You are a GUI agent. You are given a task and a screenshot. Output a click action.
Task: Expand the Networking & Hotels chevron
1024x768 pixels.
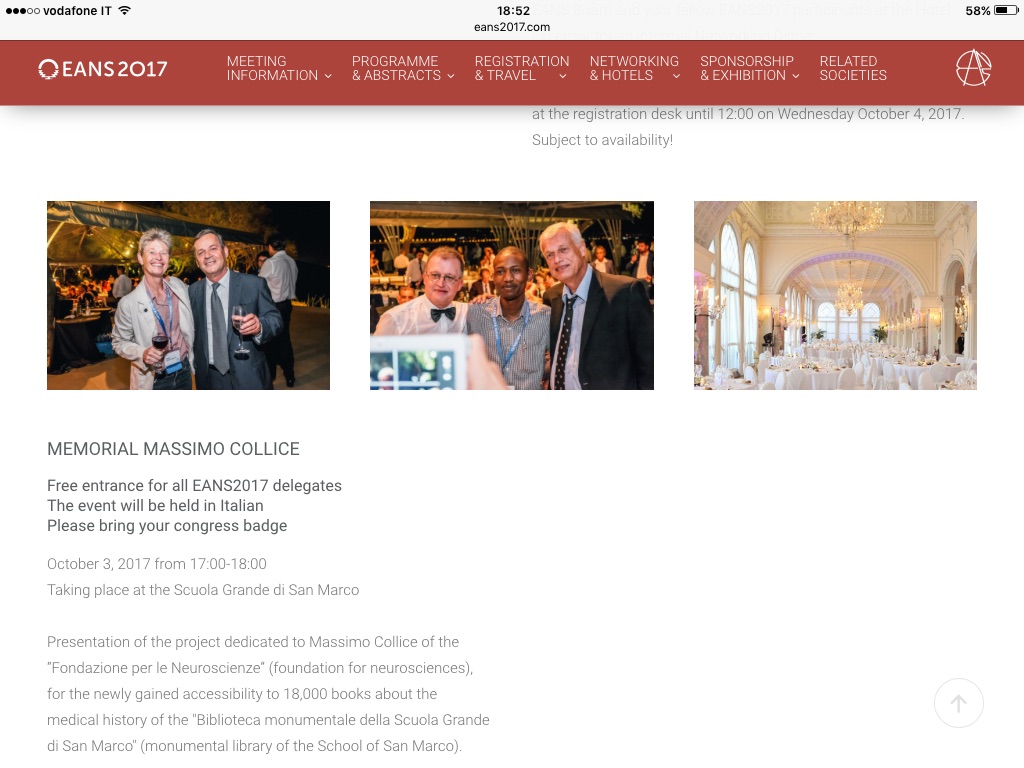676,76
